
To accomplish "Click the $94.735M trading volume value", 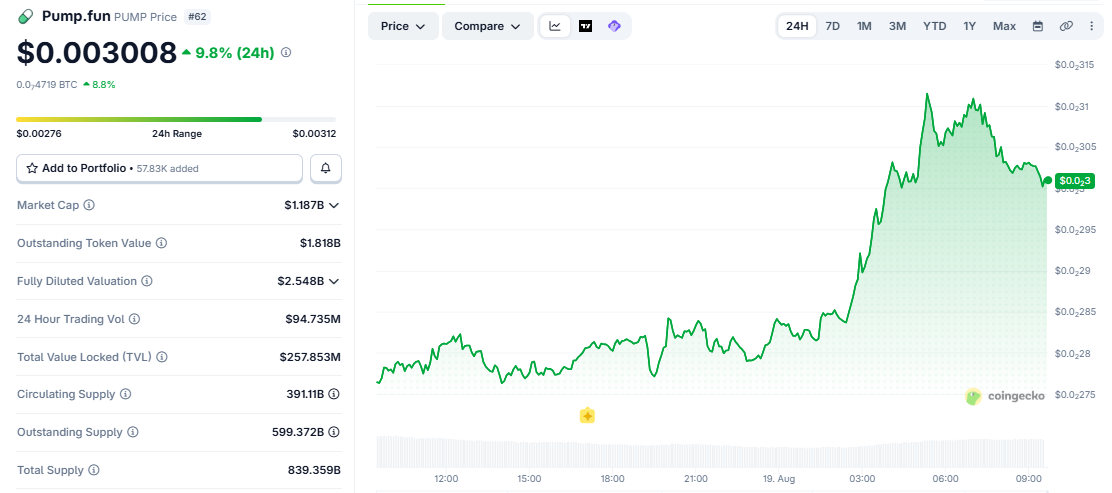I will [x=313, y=319].
